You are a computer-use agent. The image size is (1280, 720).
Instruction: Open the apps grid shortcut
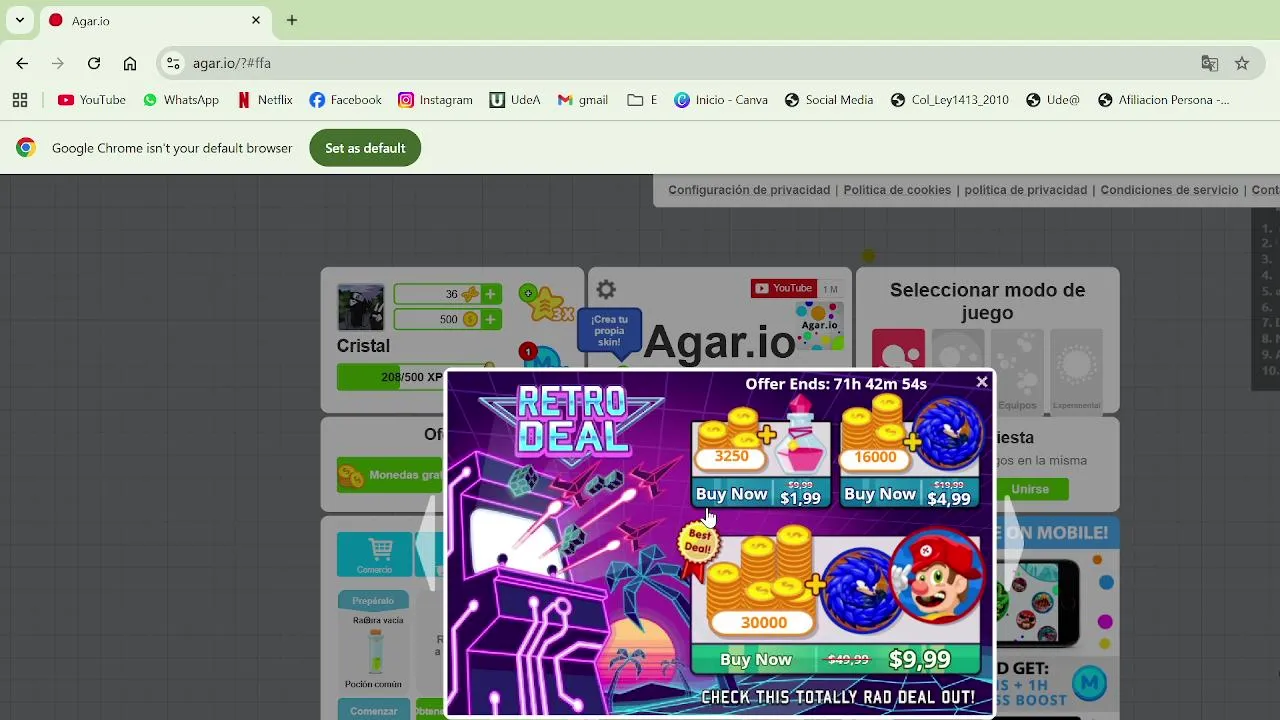click(x=20, y=100)
